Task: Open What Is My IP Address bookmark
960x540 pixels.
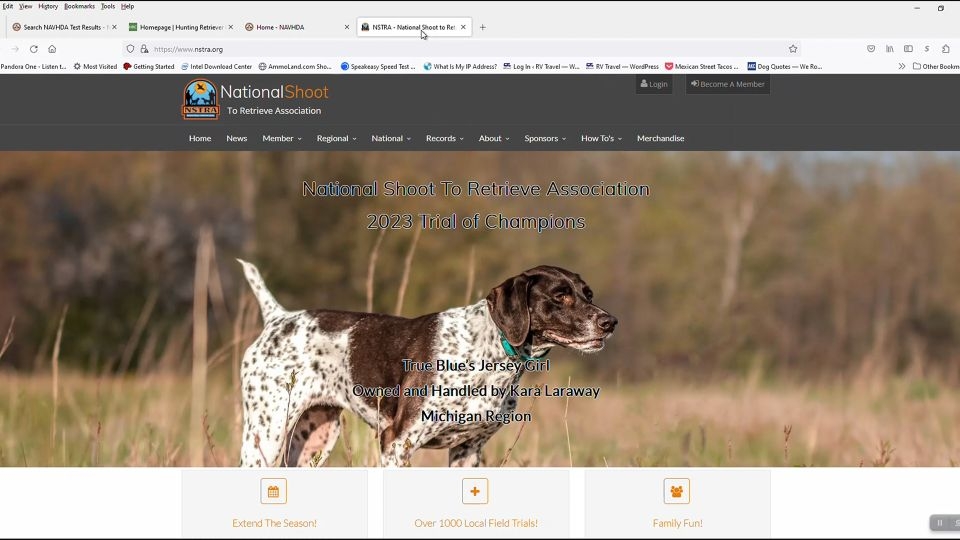Action: 460,66
